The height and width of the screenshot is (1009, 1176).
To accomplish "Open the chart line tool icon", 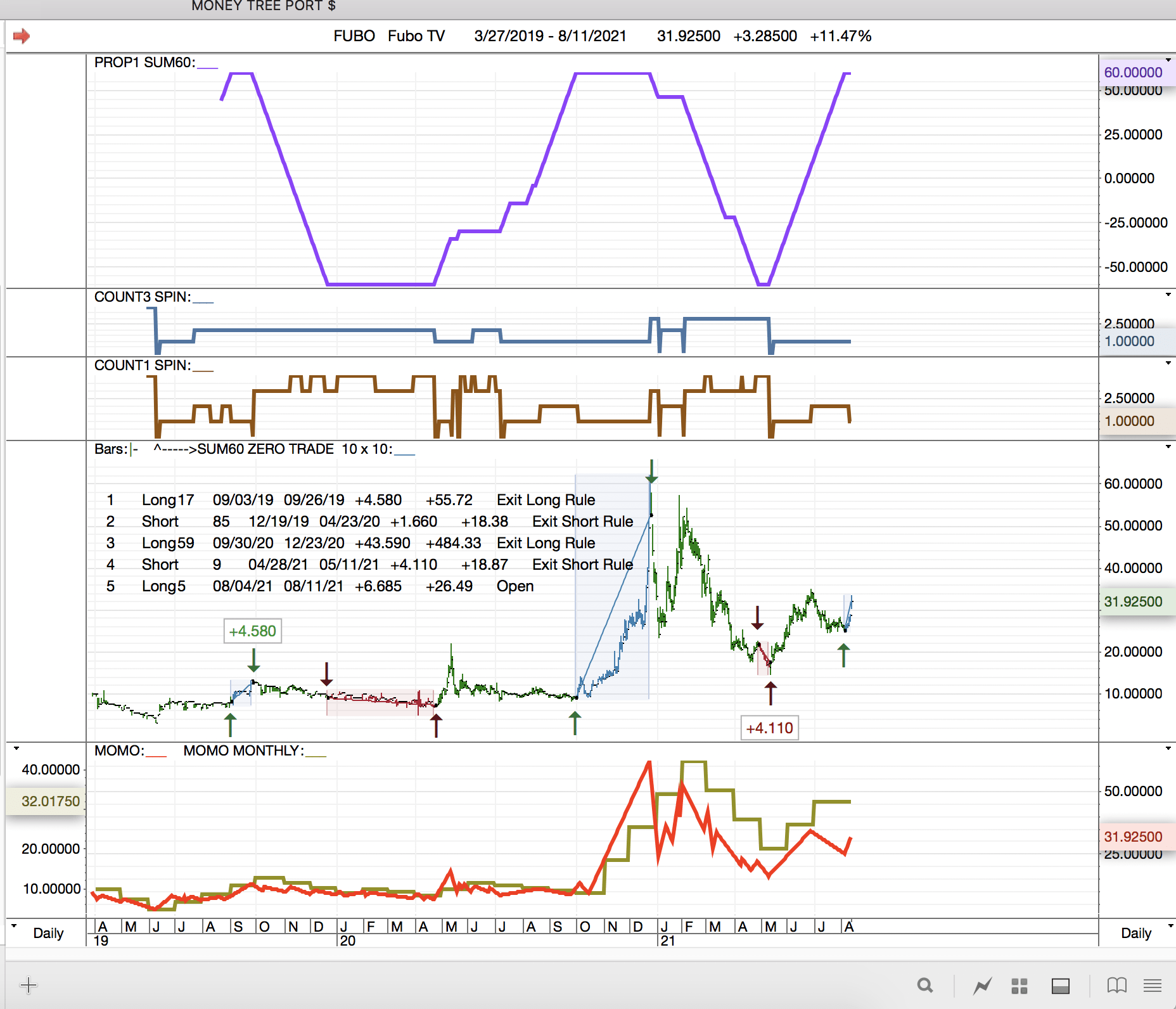I will [983, 986].
